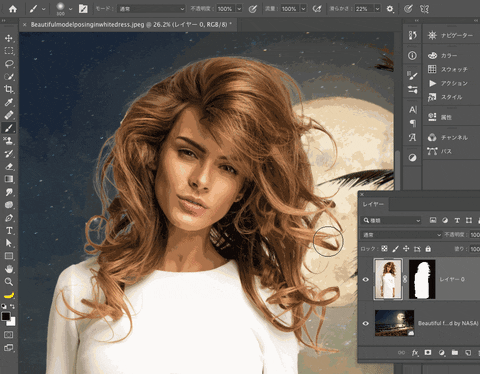Hide the Beautiful f...d by NASA layer

(366, 323)
